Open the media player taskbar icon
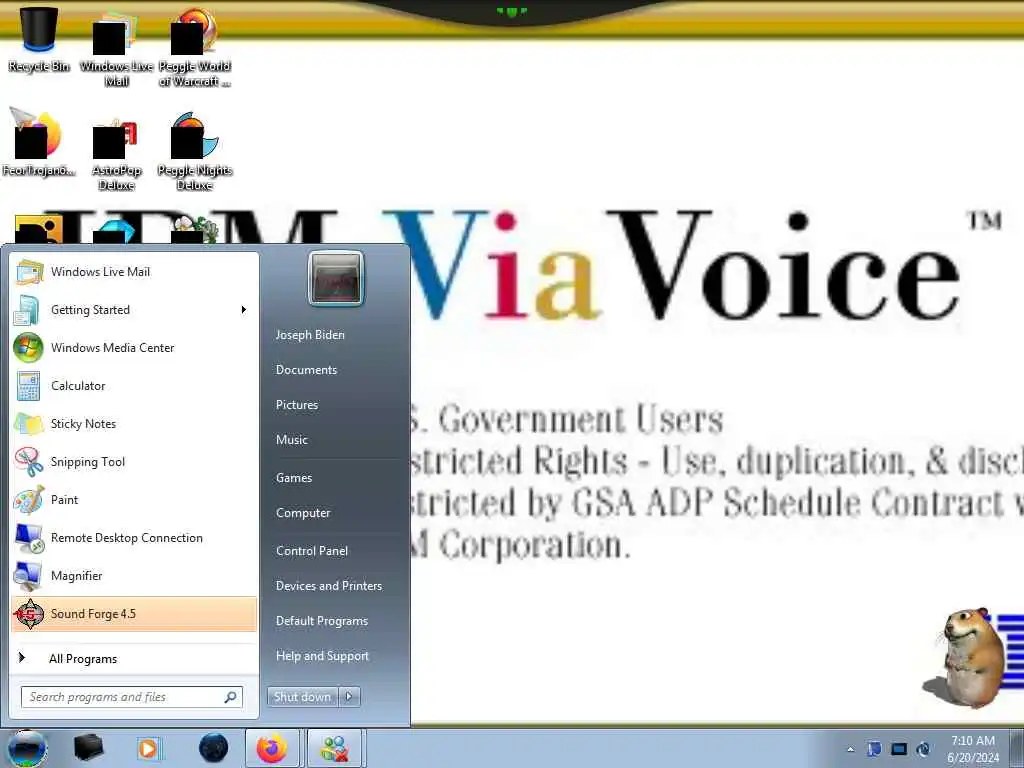The image size is (1024, 768). coord(149,748)
